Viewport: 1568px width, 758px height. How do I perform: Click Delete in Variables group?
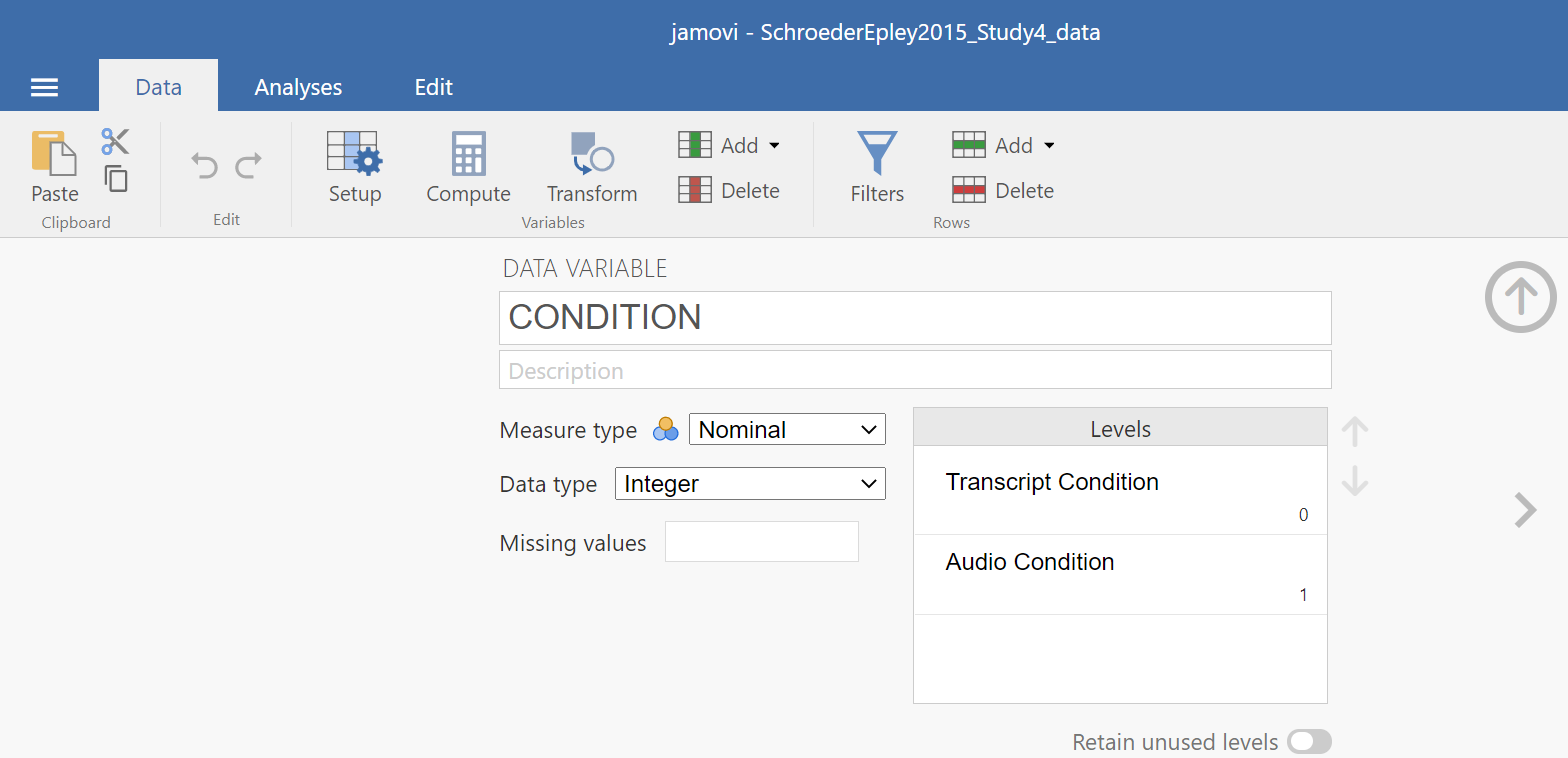tap(730, 191)
